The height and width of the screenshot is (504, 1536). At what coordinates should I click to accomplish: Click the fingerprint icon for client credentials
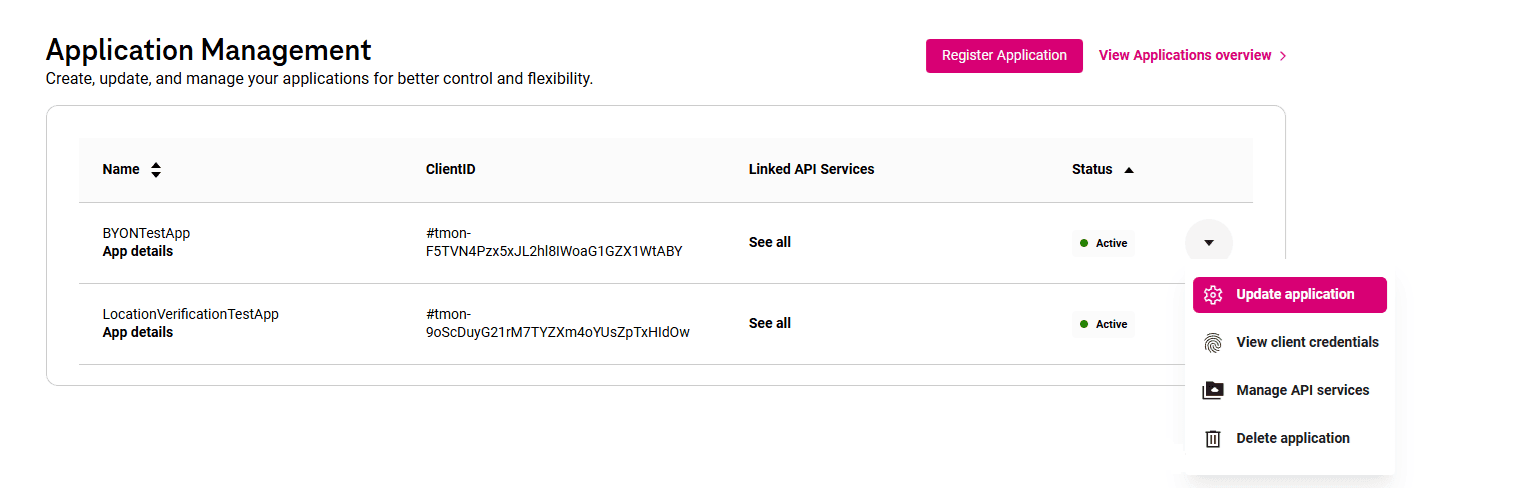1213,343
